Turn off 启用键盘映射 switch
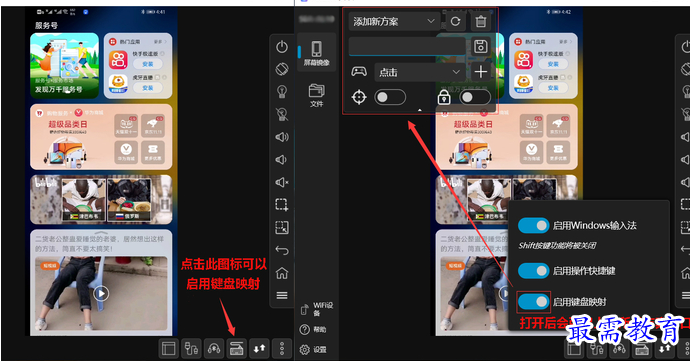 click(x=534, y=302)
